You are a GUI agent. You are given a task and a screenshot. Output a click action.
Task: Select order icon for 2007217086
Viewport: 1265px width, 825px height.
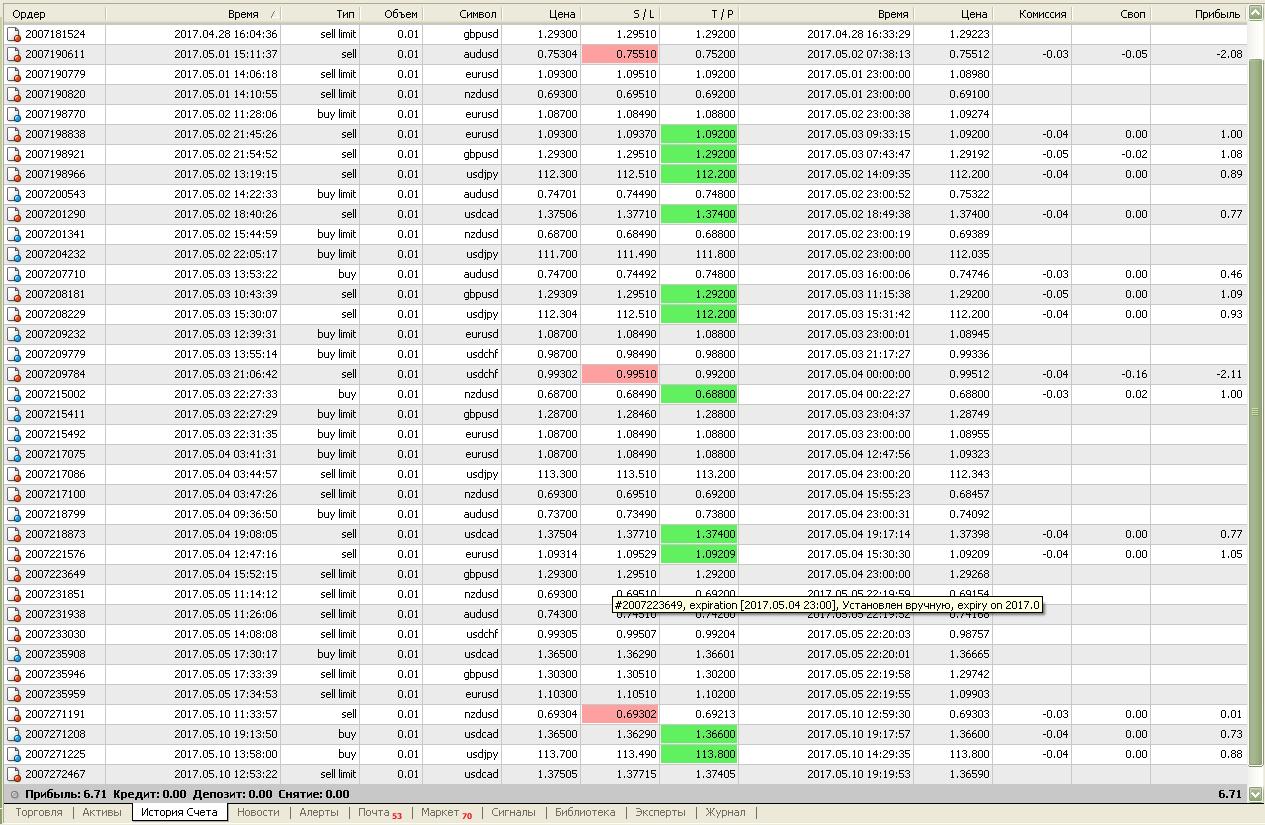pos(14,474)
